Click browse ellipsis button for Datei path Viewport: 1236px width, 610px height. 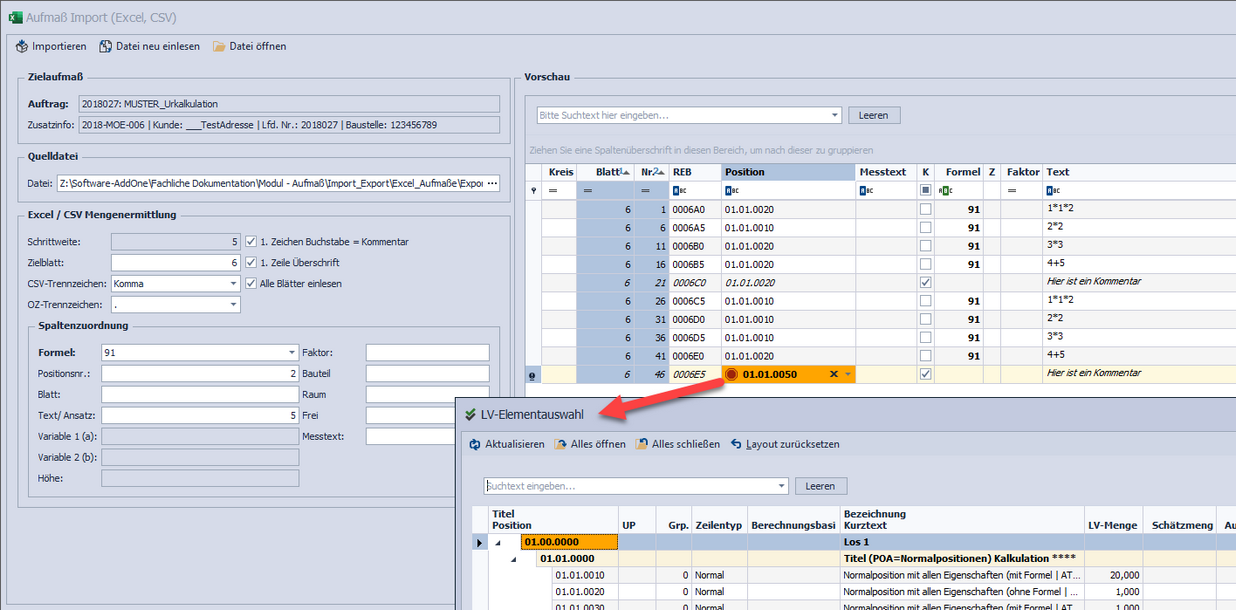pyautogui.click(x=491, y=184)
